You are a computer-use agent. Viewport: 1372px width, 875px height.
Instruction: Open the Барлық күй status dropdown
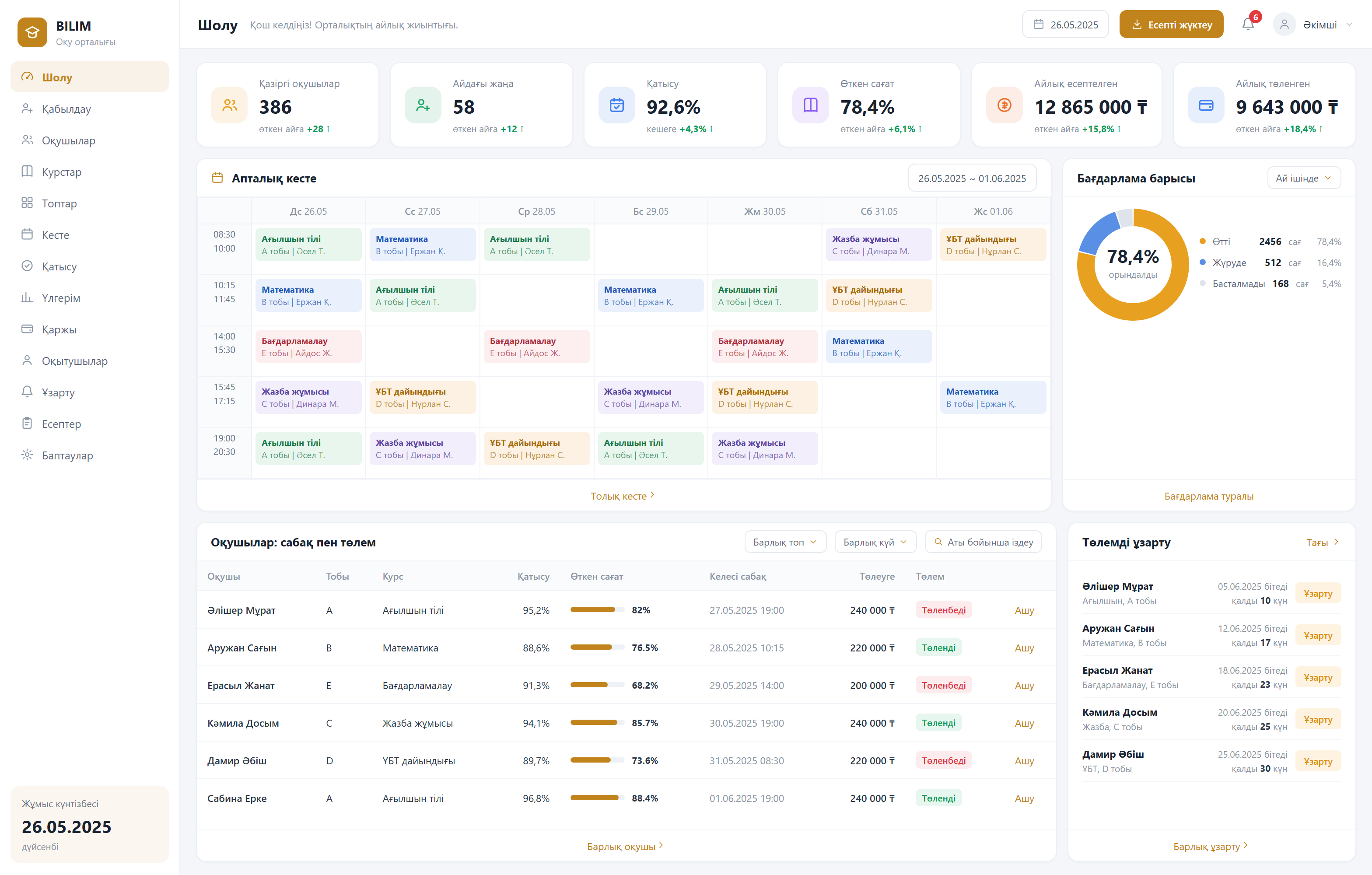pos(875,542)
